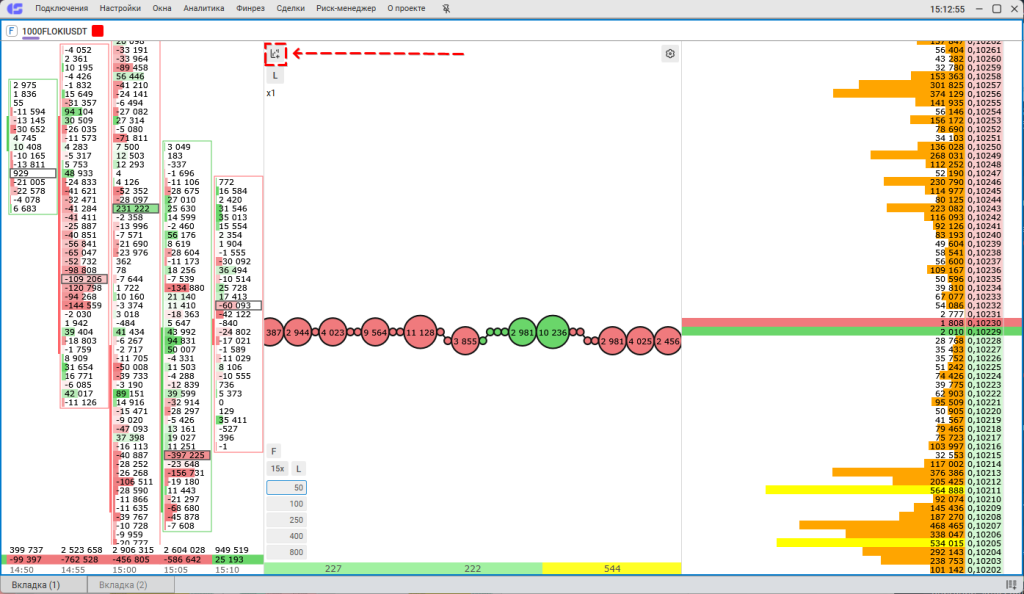
Task: Click the green 10 236 trade bubble
Action: [552, 333]
